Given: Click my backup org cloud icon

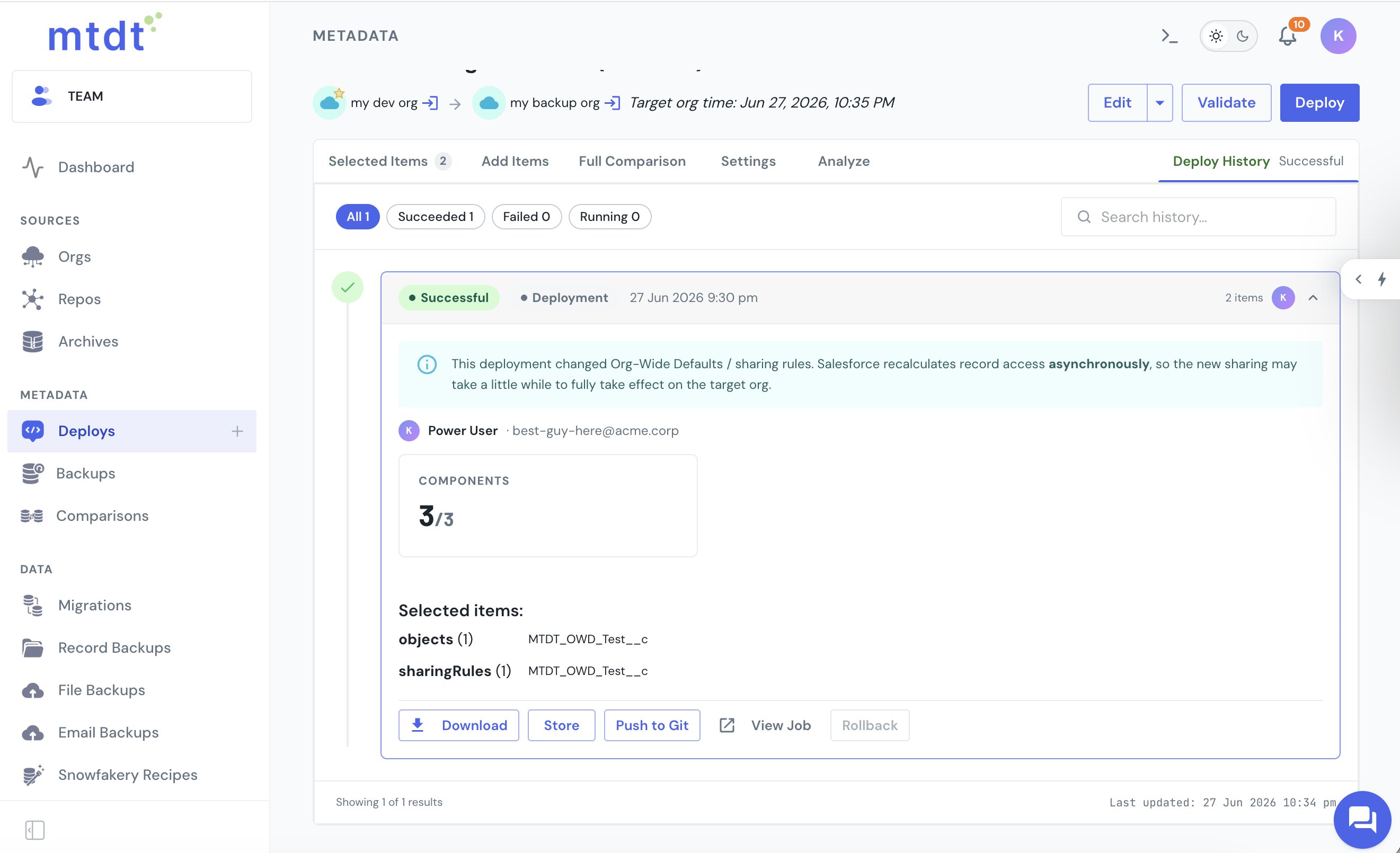Looking at the screenshot, I should click(489, 103).
